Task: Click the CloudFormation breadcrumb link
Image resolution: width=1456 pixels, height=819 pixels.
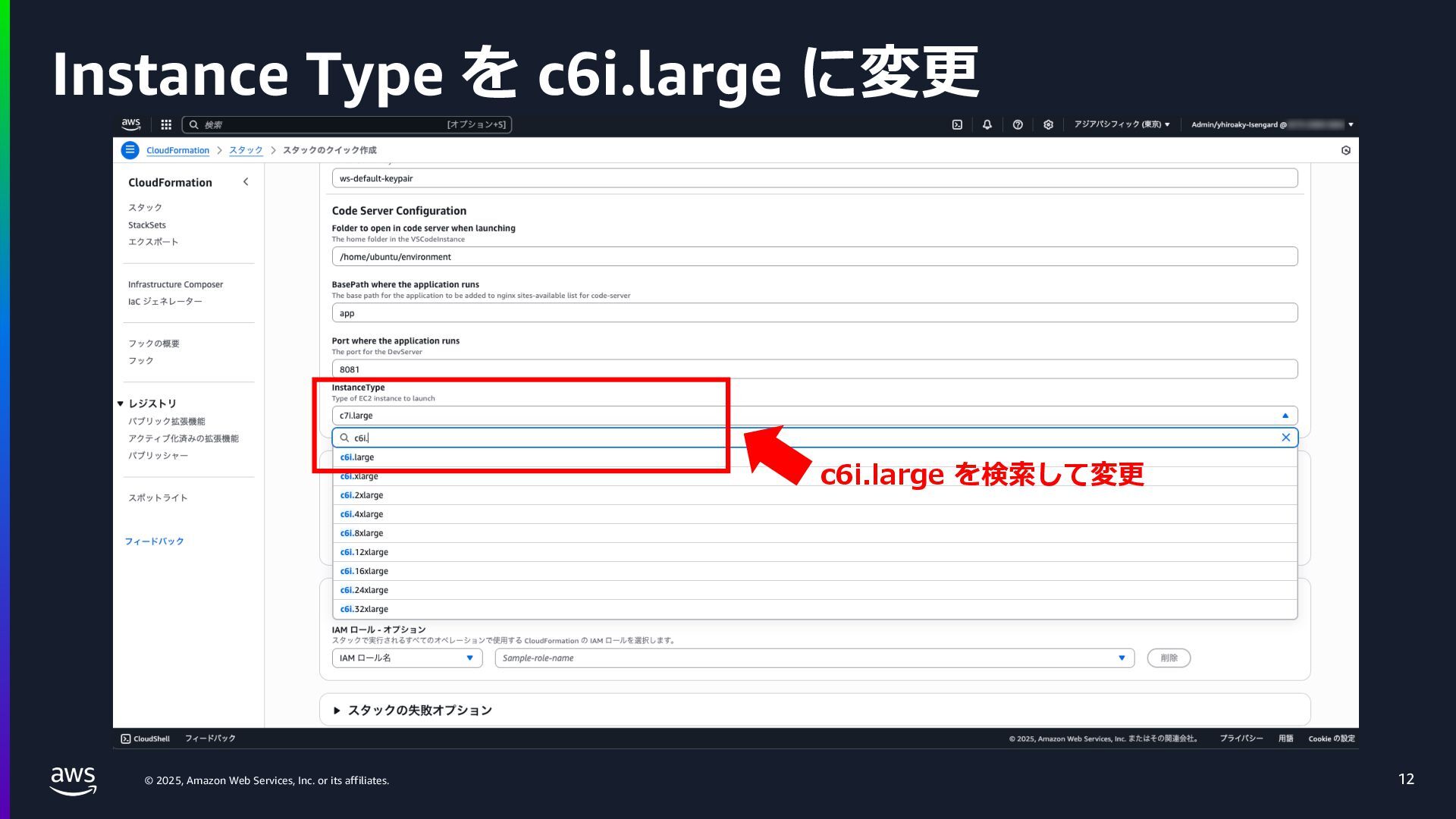Action: pos(177,150)
